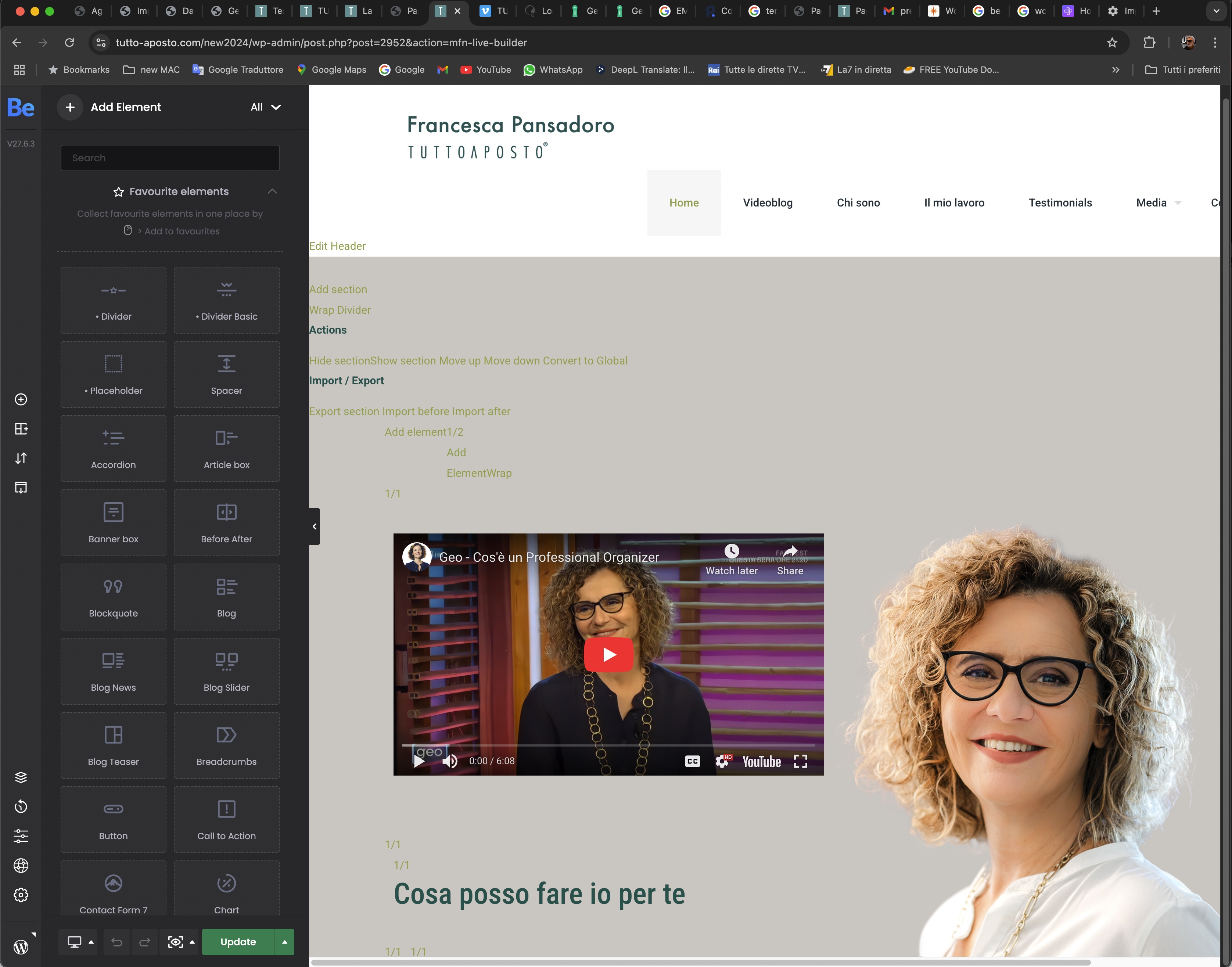Toggle closed captions on the video

(x=693, y=761)
